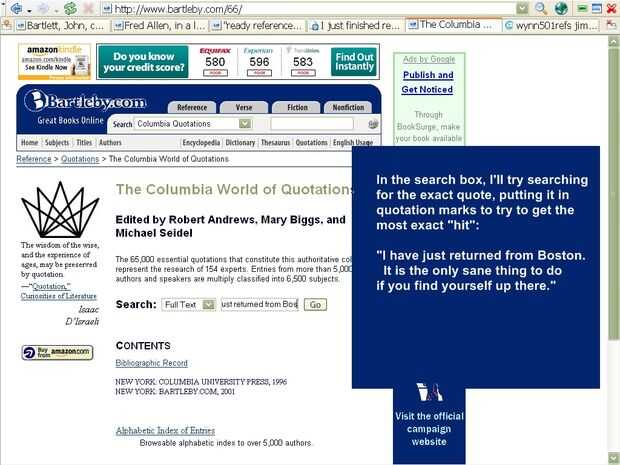Click the "Curiosities of Literature" link
Image resolution: width=620 pixels, height=465 pixels.
pyautogui.click(x=59, y=296)
